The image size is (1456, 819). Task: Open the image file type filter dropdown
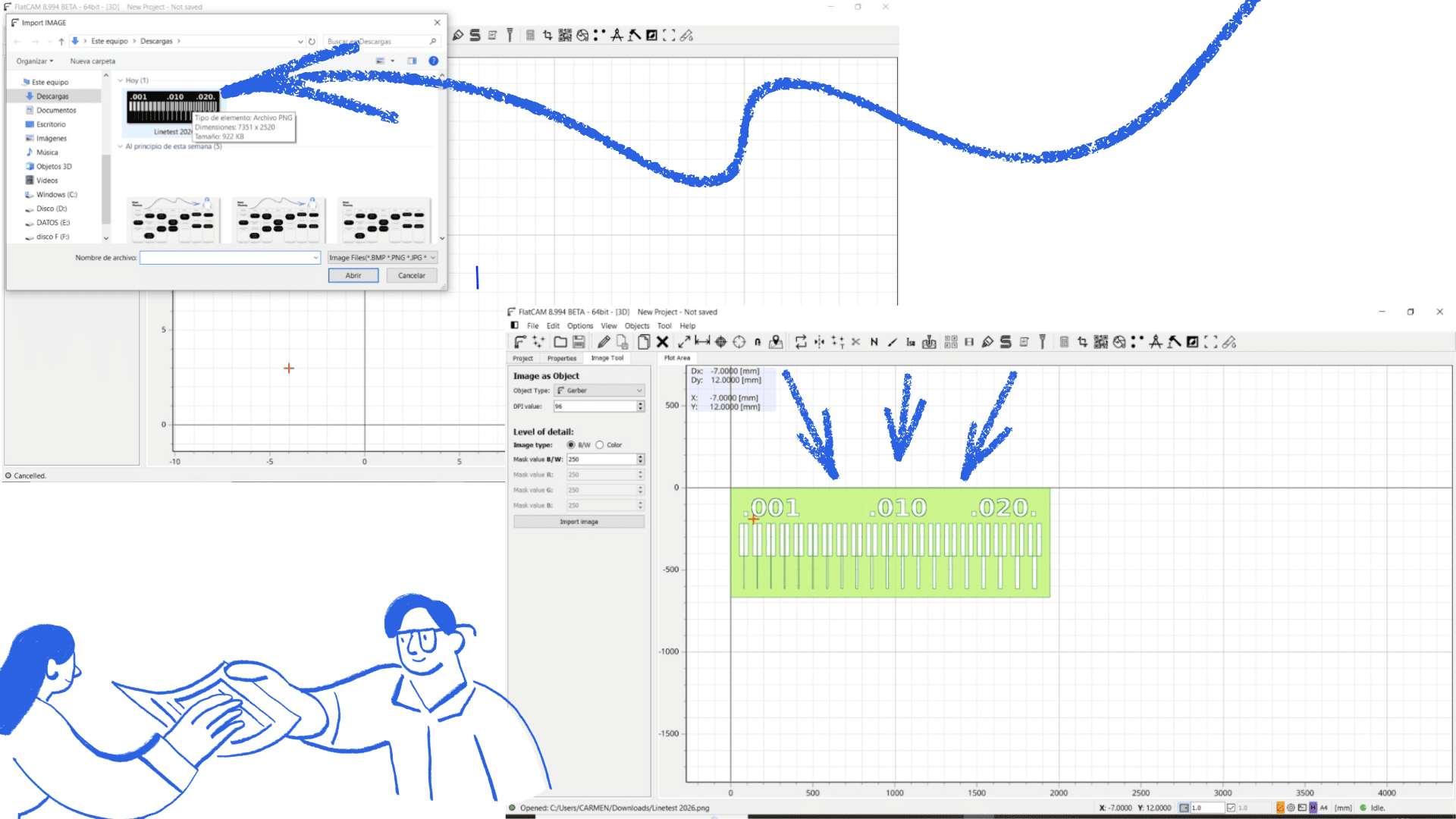click(382, 258)
